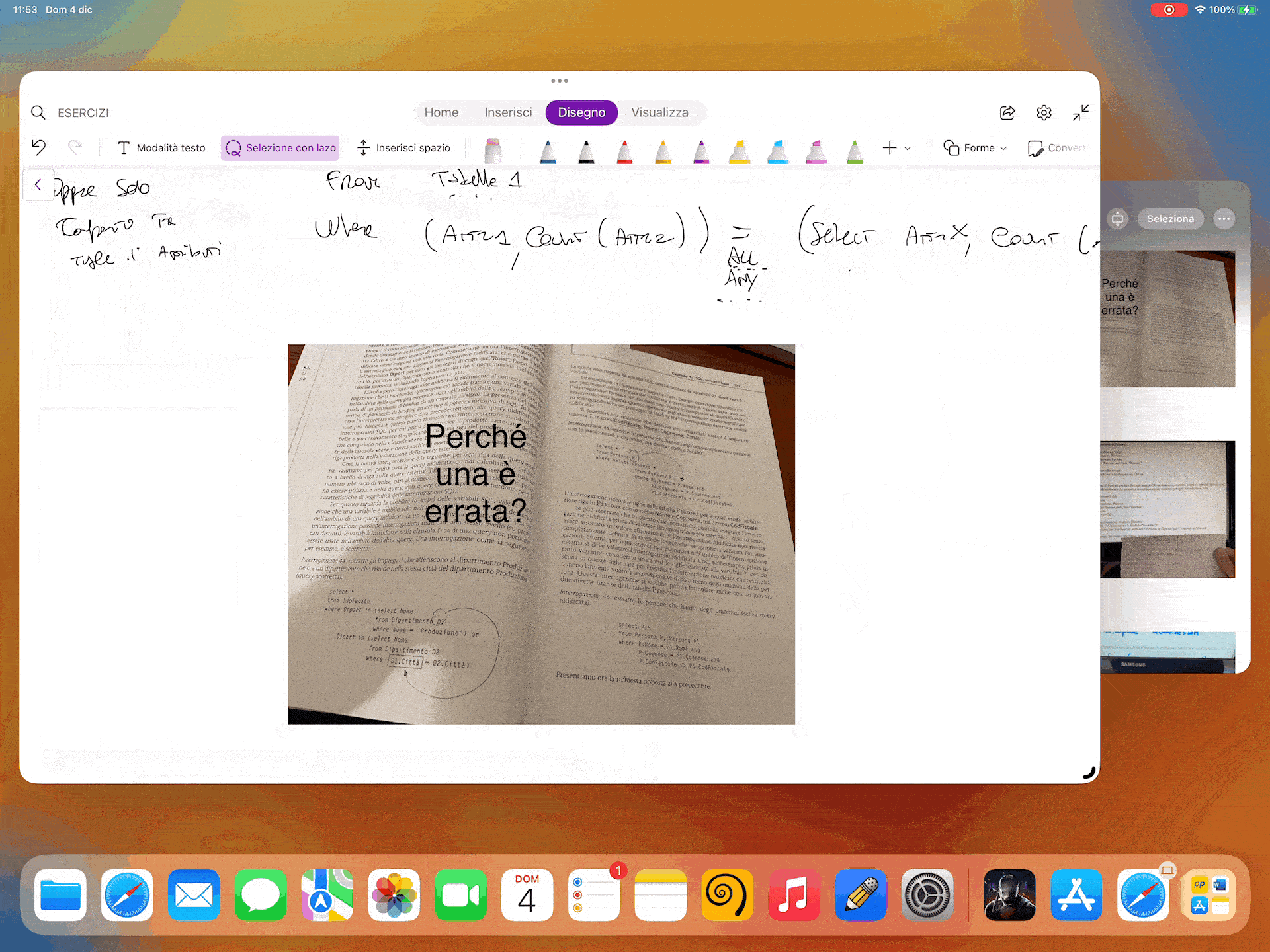Select the red pen

click(624, 151)
